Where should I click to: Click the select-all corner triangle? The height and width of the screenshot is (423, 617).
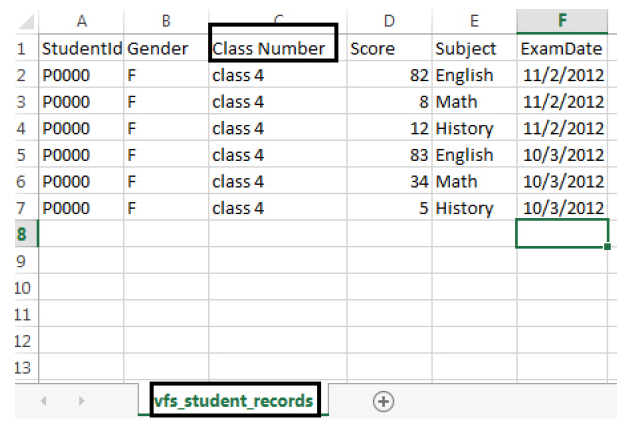[x=25, y=23]
